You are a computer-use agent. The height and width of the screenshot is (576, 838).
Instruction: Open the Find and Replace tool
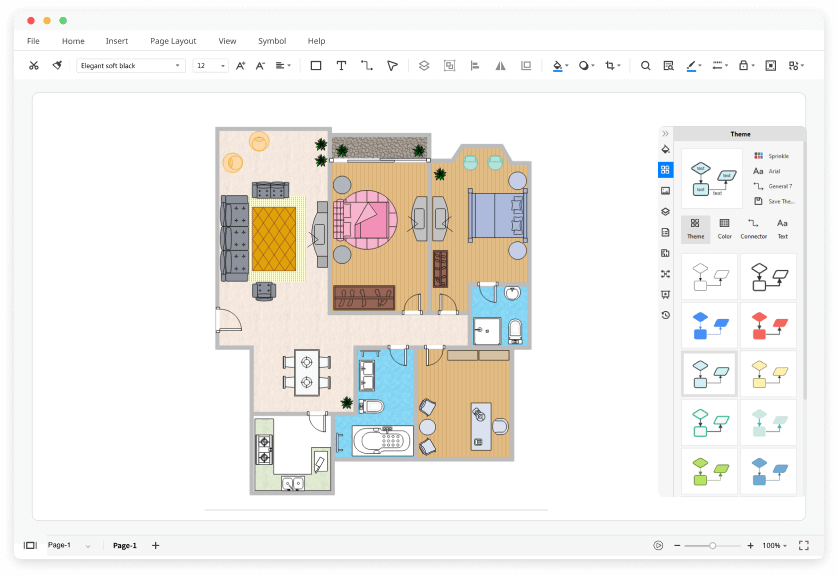(669, 65)
